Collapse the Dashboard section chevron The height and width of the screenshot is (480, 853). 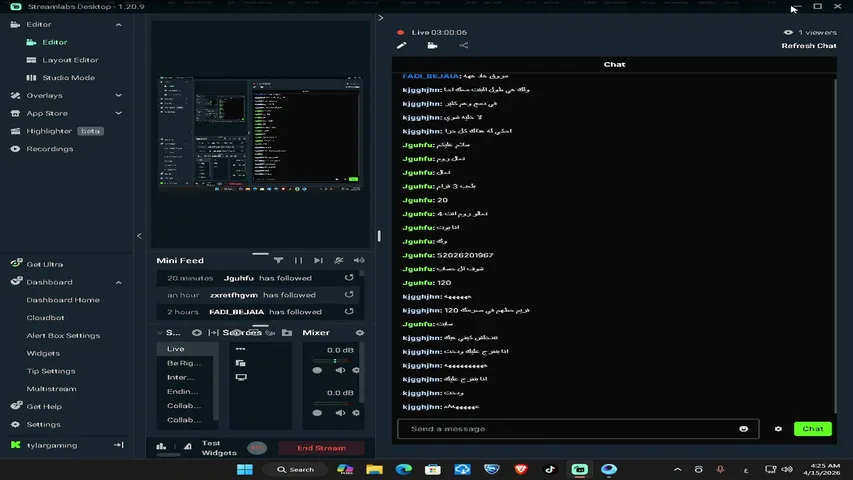coord(119,282)
